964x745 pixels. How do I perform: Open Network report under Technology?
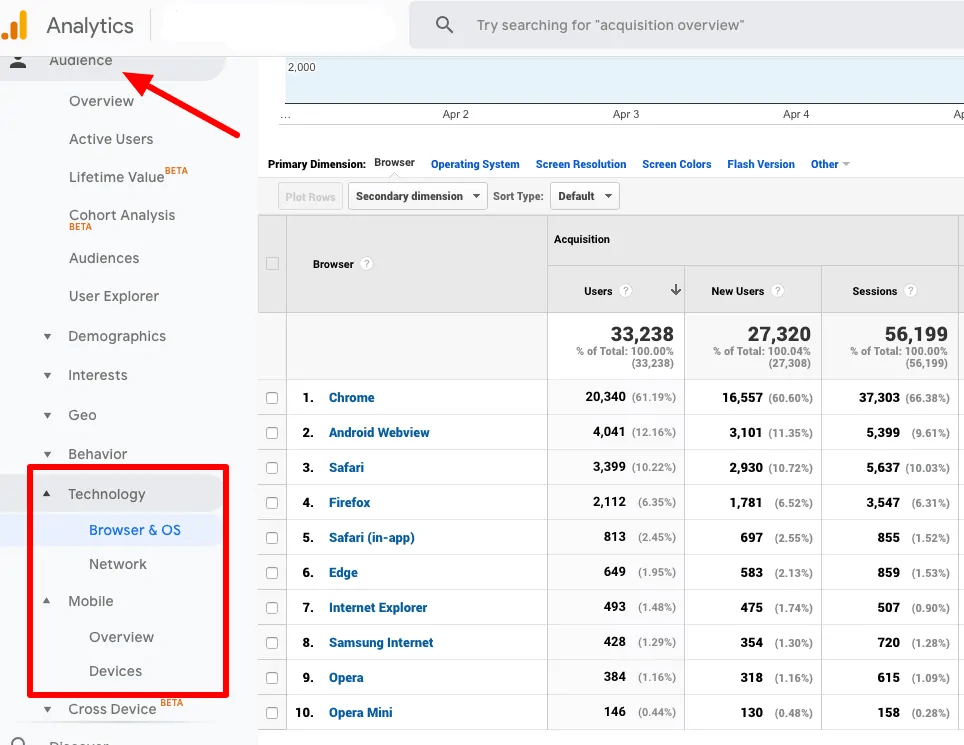click(x=117, y=564)
